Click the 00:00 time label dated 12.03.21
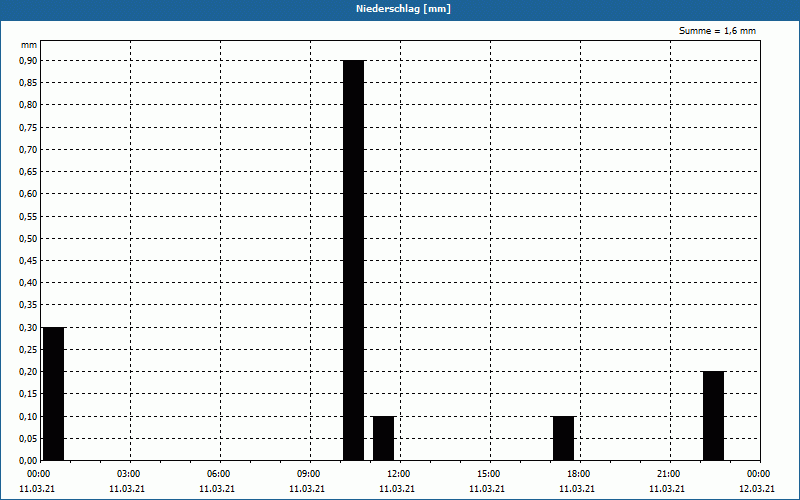 [x=759, y=474]
